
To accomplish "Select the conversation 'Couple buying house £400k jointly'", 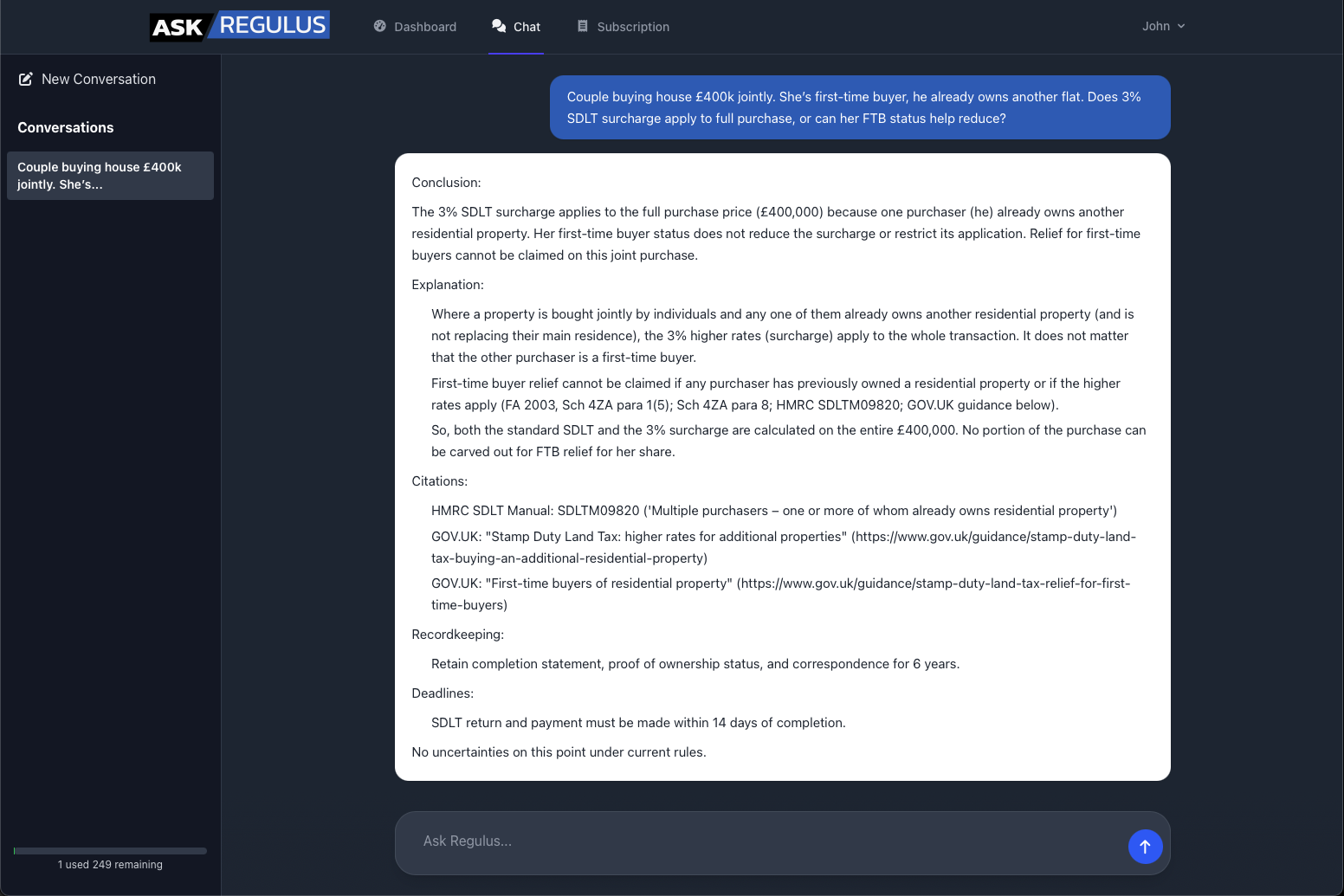I will (x=110, y=175).
